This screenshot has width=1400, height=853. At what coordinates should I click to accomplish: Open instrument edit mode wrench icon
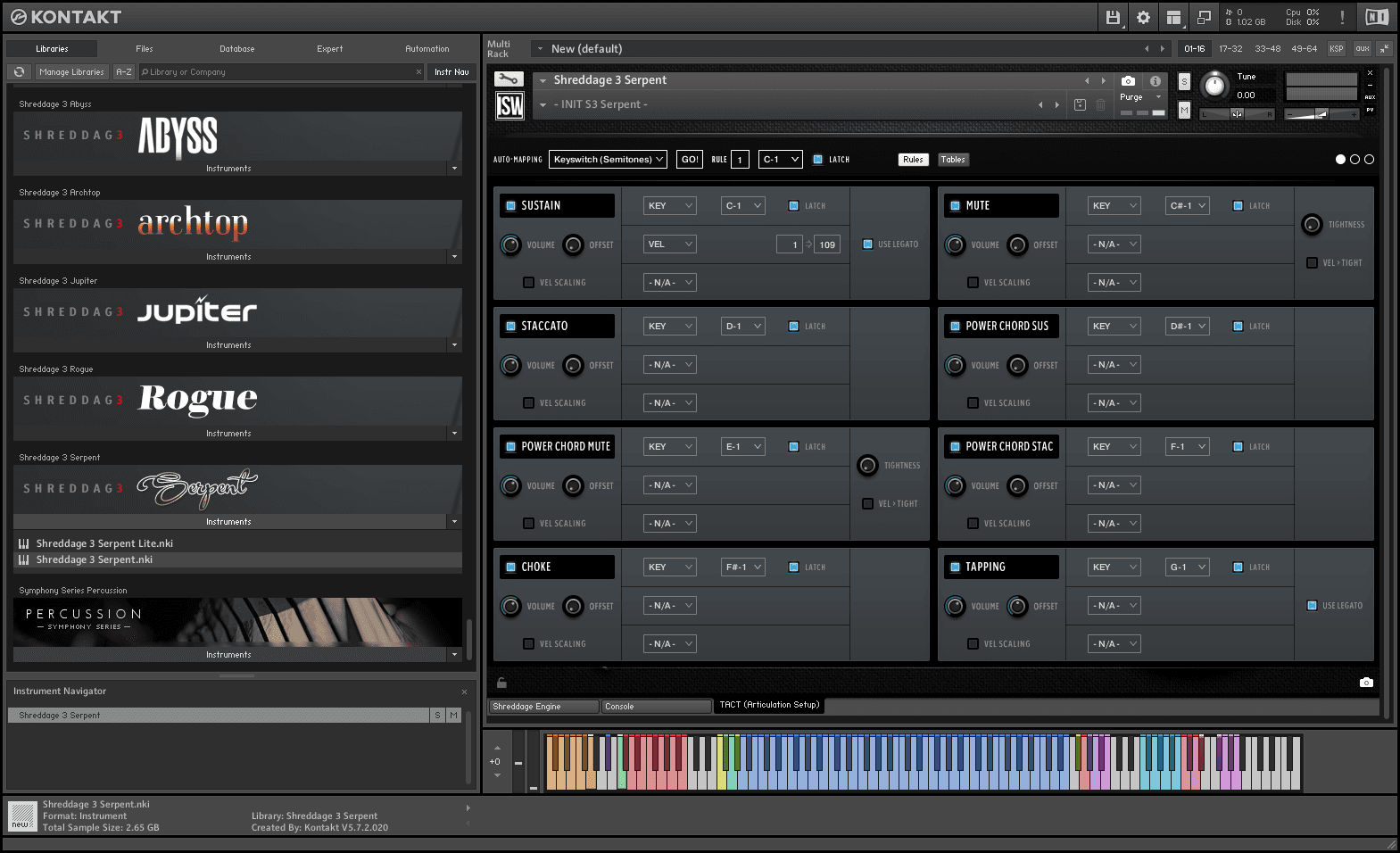[509, 79]
